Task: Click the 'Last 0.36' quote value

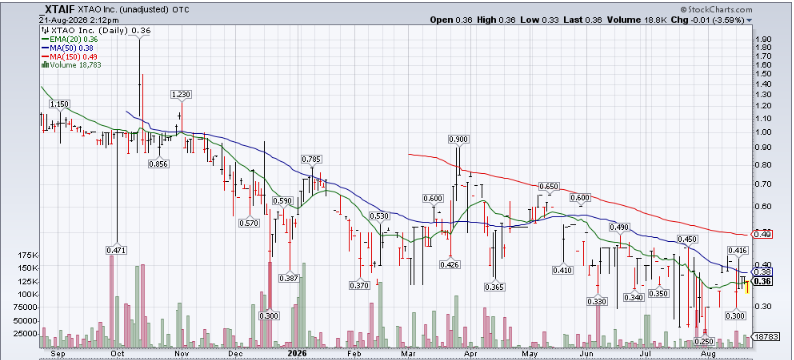Action: pos(584,20)
